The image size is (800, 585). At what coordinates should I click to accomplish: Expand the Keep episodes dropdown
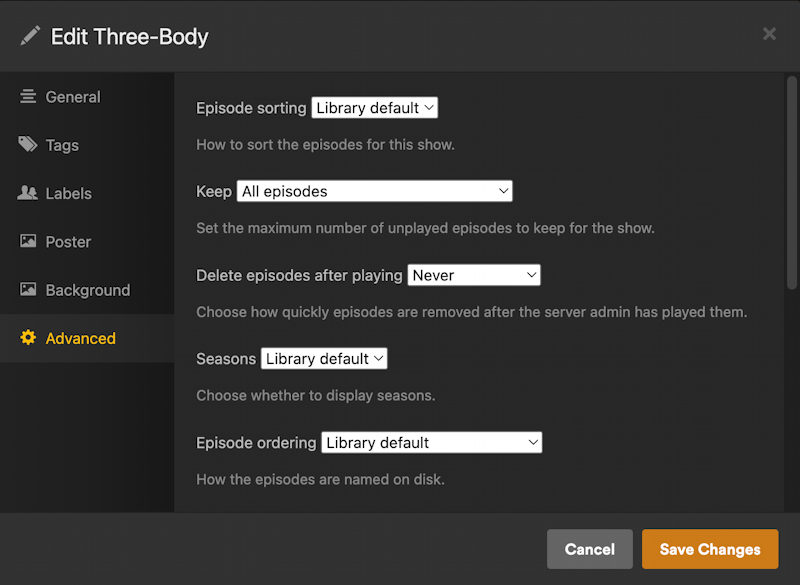pos(374,191)
